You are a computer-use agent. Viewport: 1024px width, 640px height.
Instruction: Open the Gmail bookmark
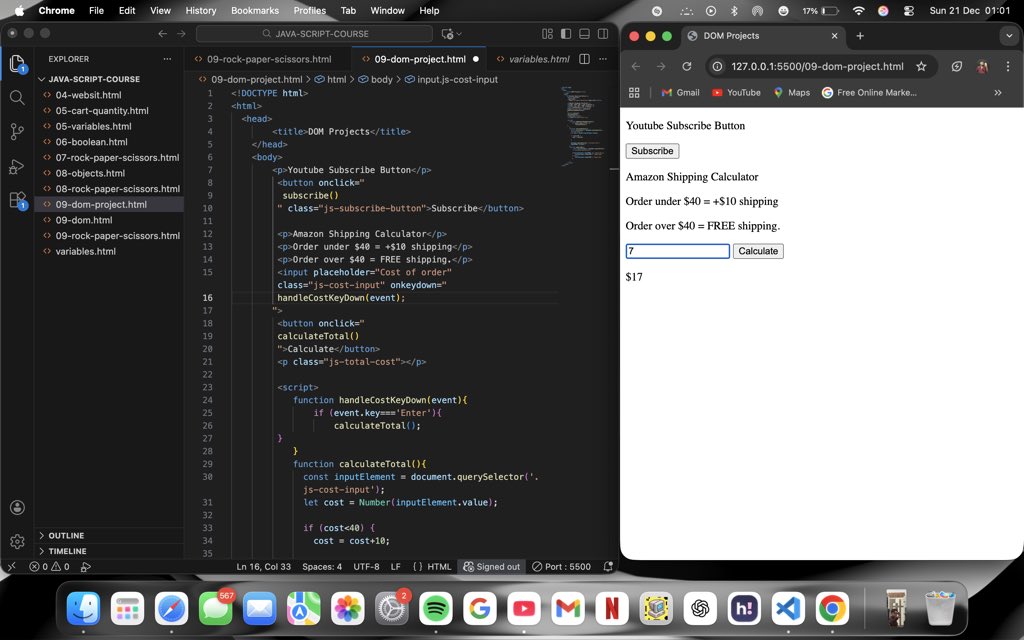pyautogui.click(x=680, y=93)
